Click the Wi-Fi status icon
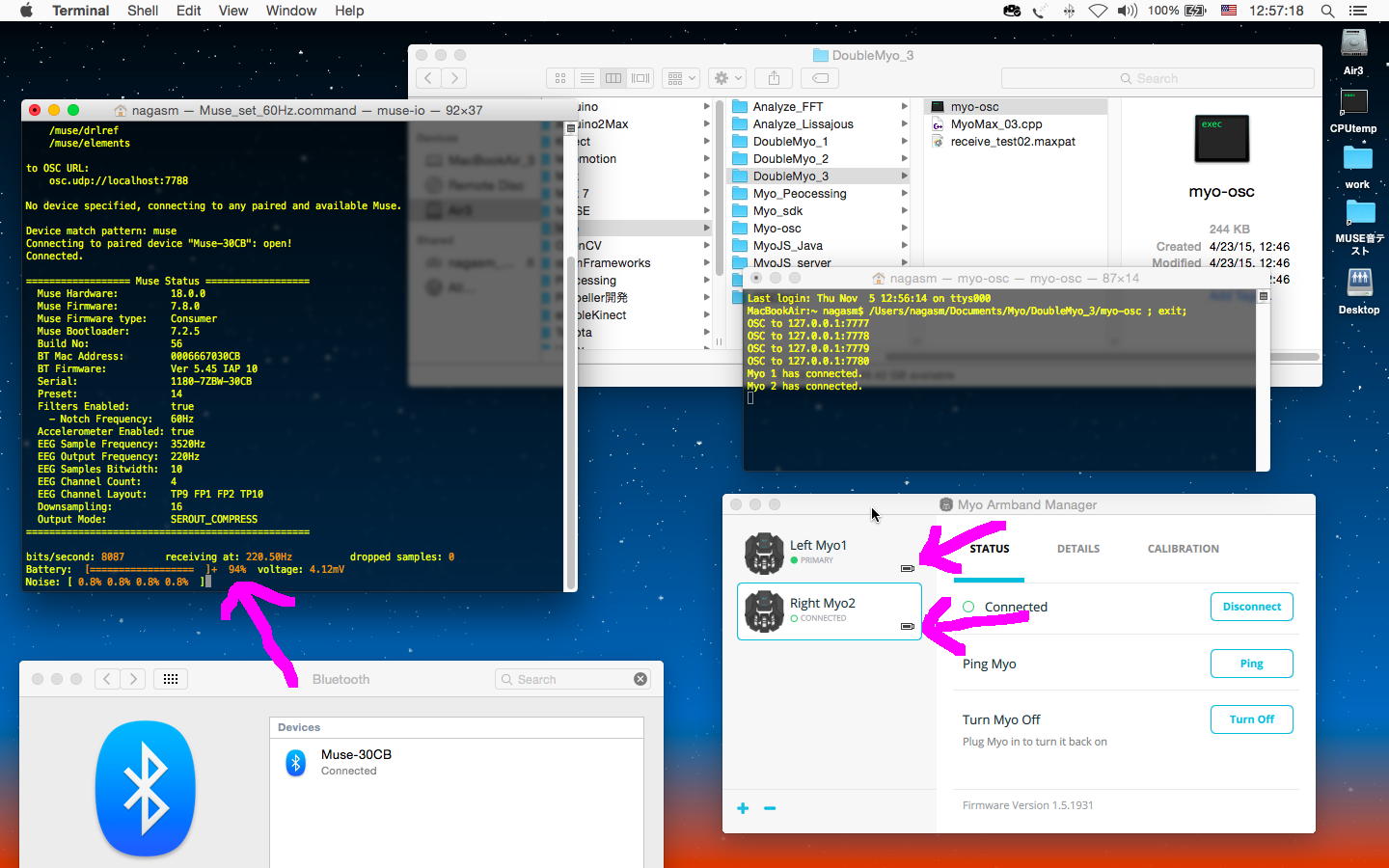The image size is (1389, 868). point(1098,11)
